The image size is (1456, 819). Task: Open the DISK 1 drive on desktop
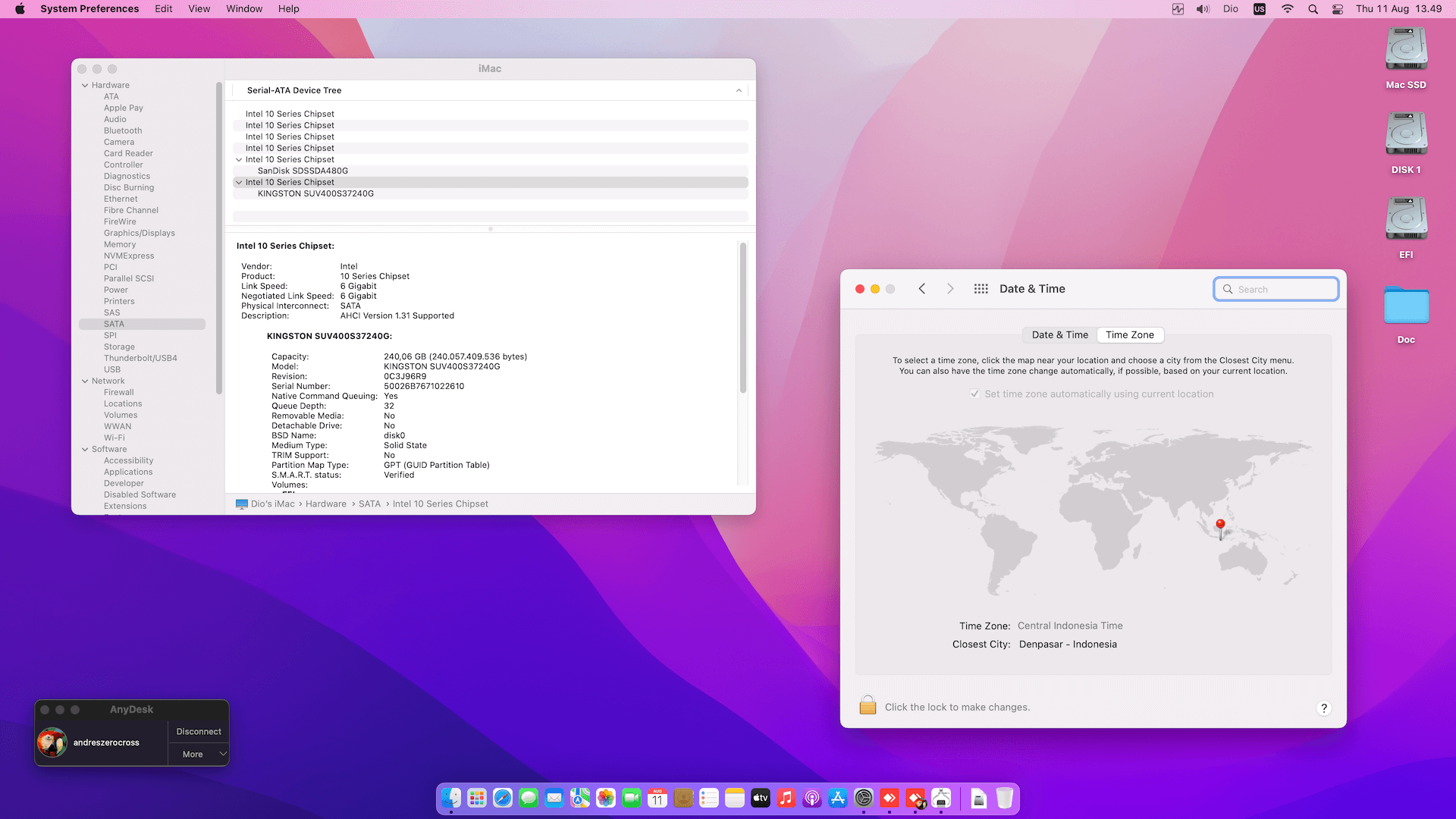pos(1406,135)
